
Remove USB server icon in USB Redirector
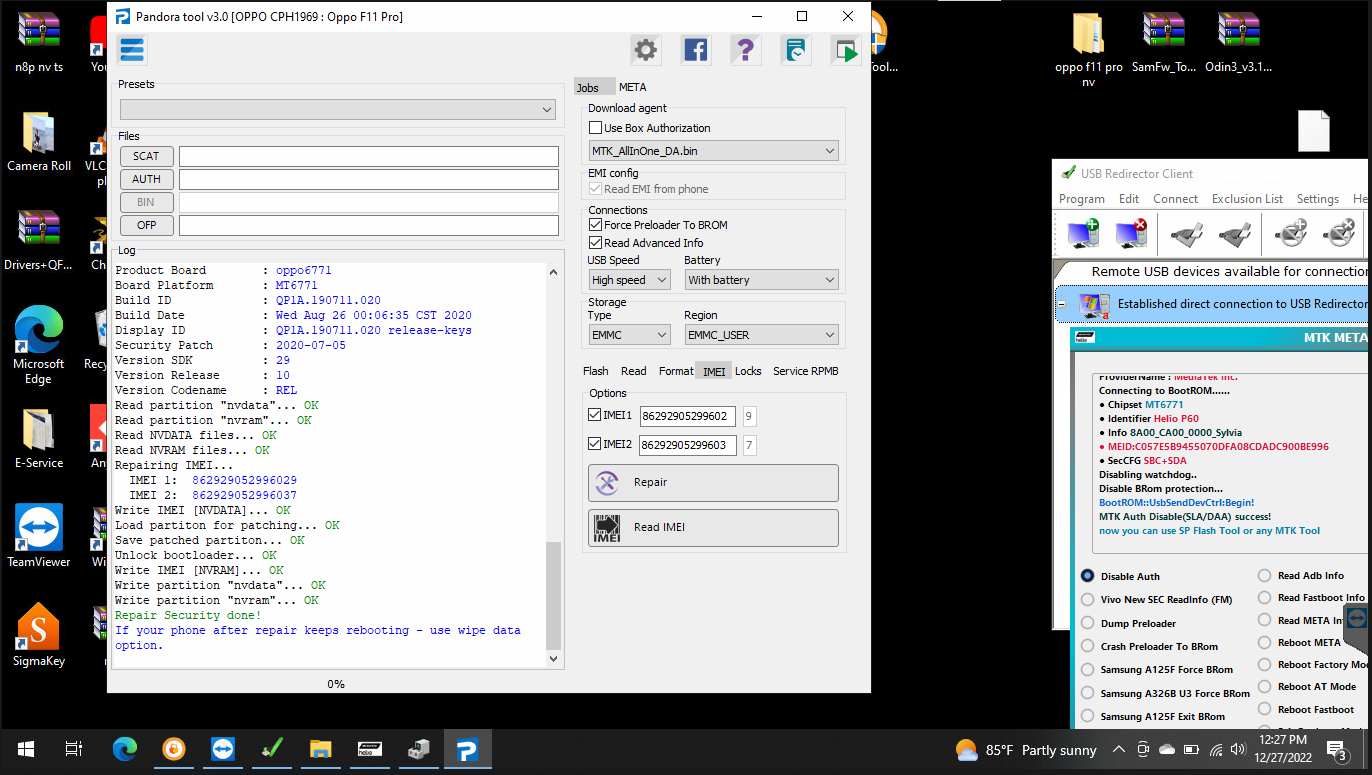click(x=1131, y=234)
